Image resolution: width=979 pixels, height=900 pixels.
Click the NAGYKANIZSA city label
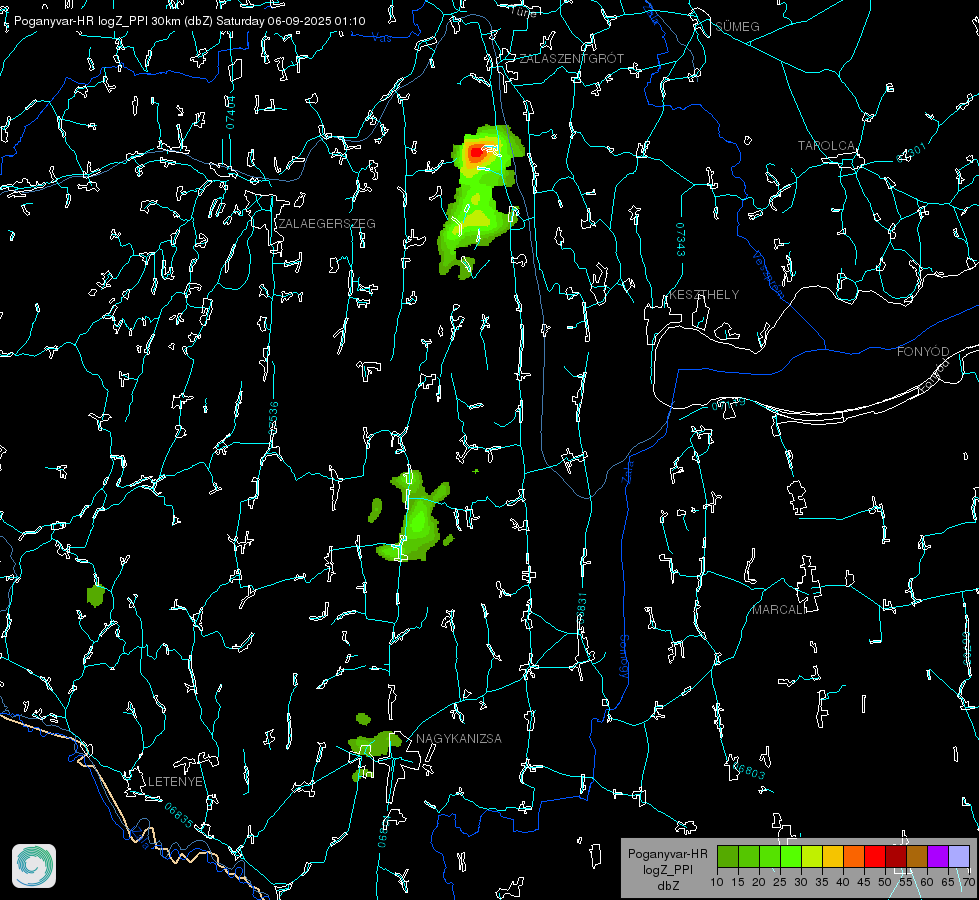[459, 739]
